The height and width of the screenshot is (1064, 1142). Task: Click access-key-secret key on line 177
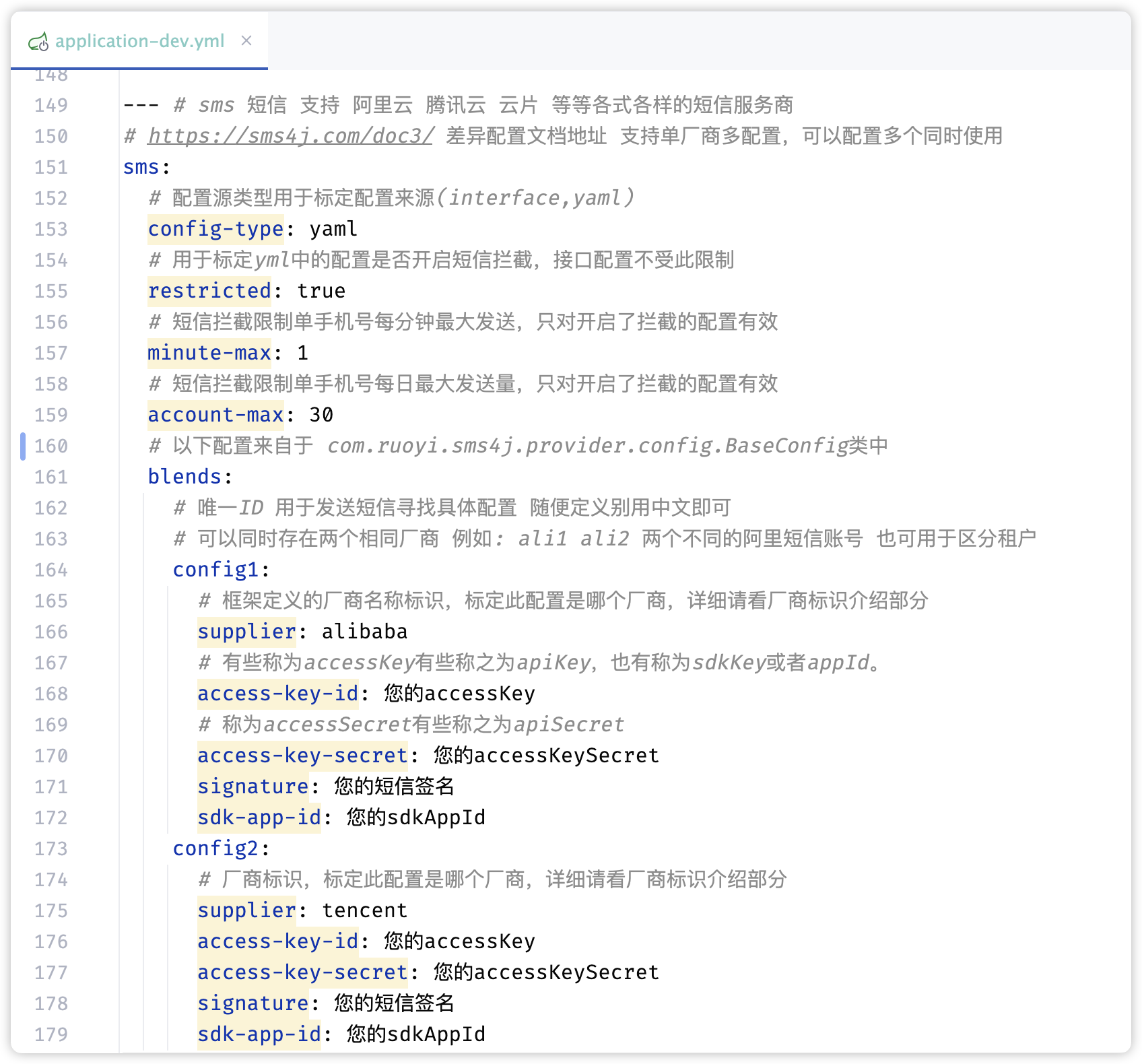click(302, 972)
